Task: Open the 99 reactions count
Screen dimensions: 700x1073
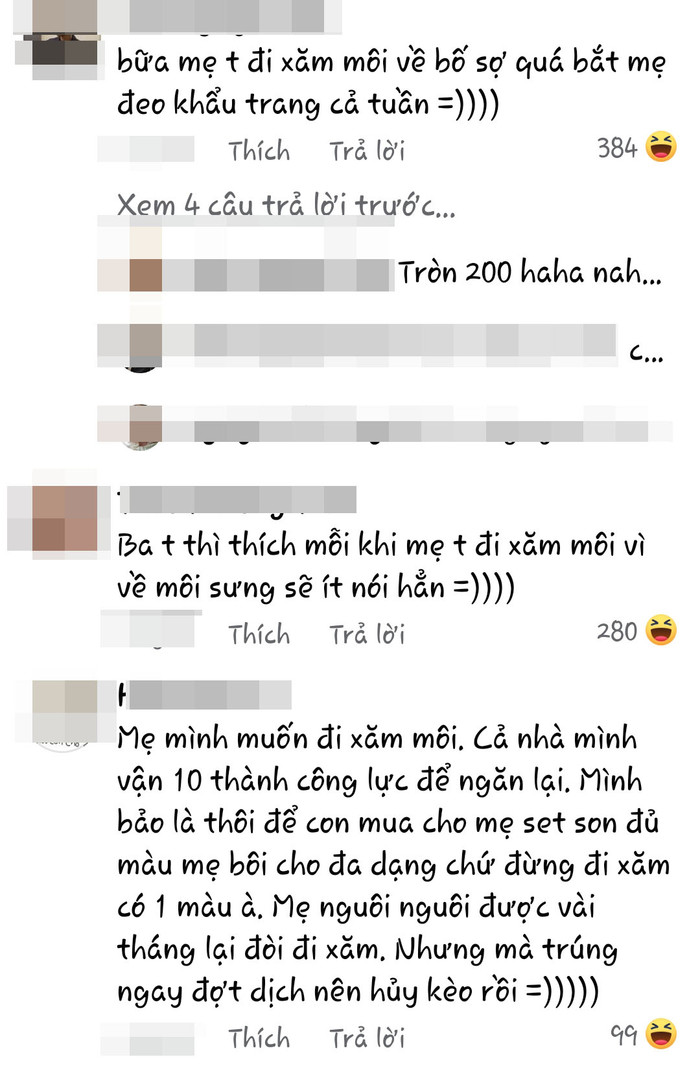Action: 623,1034
